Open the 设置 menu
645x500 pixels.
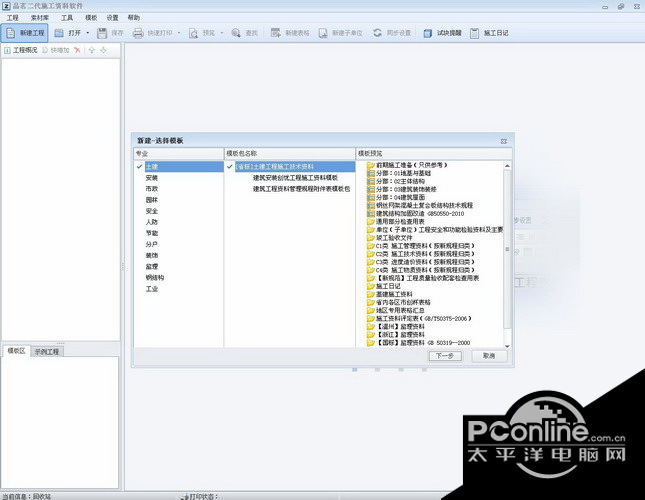click(112, 18)
